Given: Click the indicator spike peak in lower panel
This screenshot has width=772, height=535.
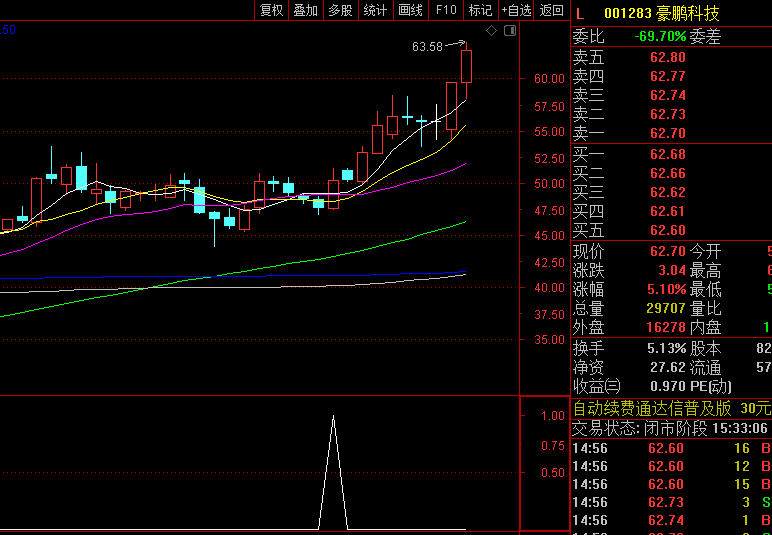Looking at the screenshot, I should pos(333,416).
